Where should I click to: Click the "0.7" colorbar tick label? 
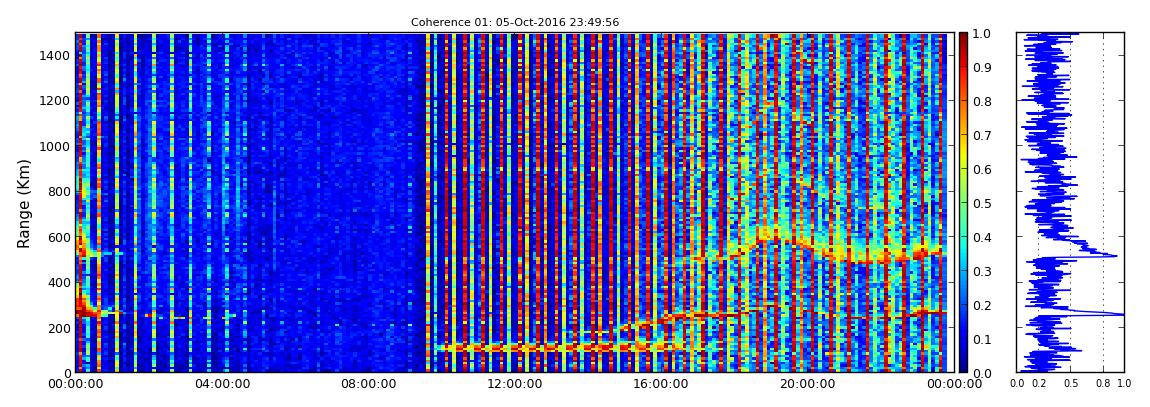point(983,136)
